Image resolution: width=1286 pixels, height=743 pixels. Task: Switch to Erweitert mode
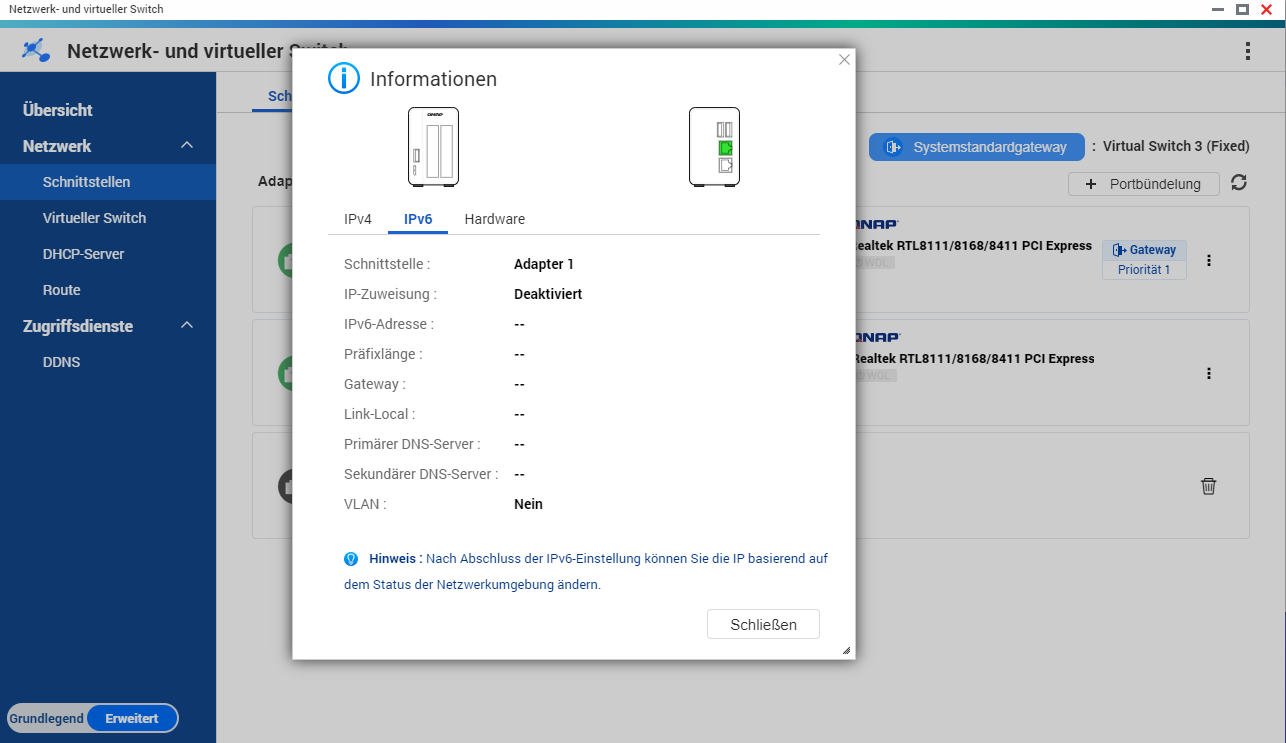[x=132, y=718]
